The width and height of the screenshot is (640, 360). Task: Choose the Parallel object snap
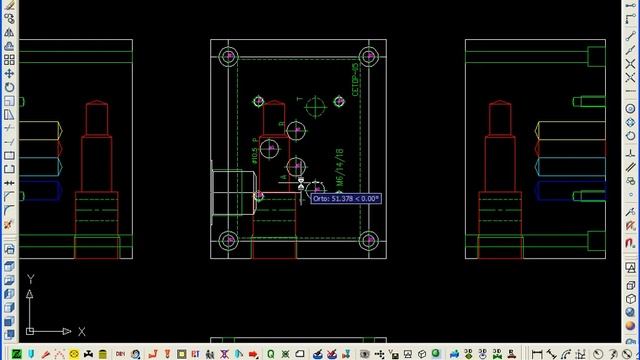click(631, 167)
